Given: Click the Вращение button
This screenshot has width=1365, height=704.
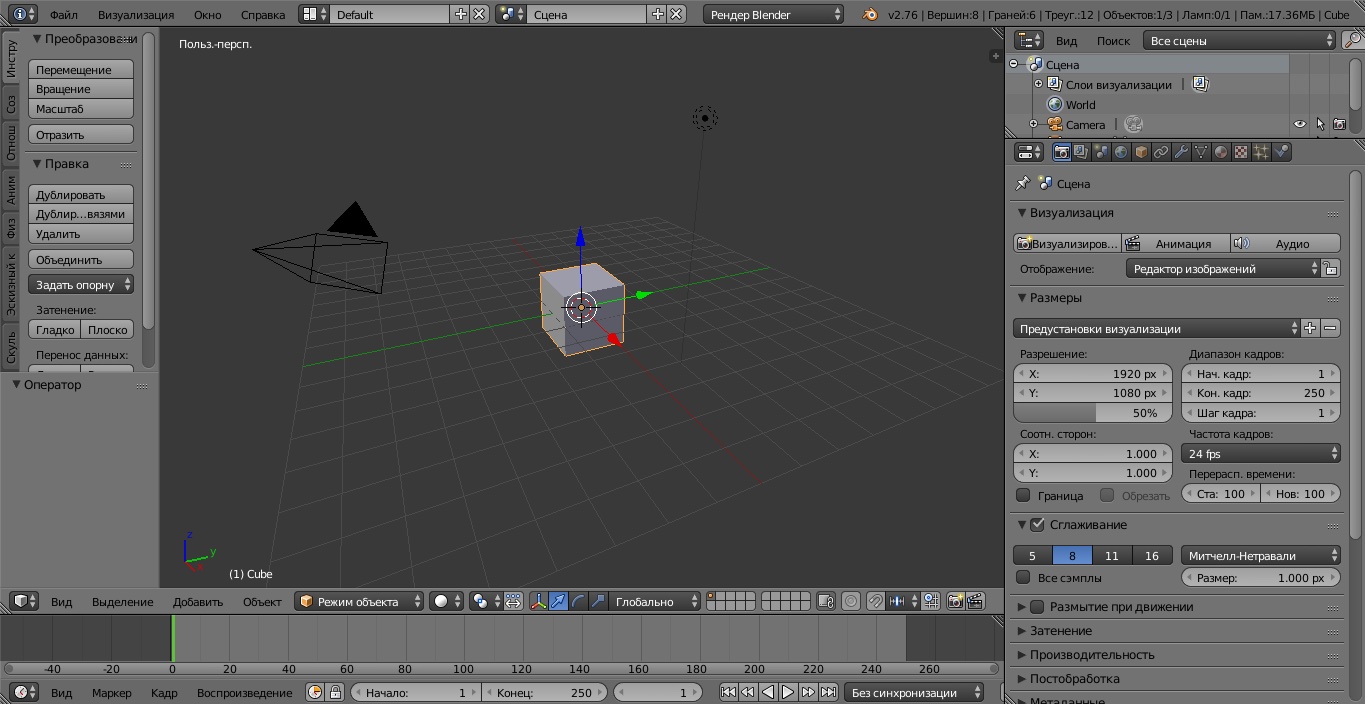Looking at the screenshot, I should [81, 89].
